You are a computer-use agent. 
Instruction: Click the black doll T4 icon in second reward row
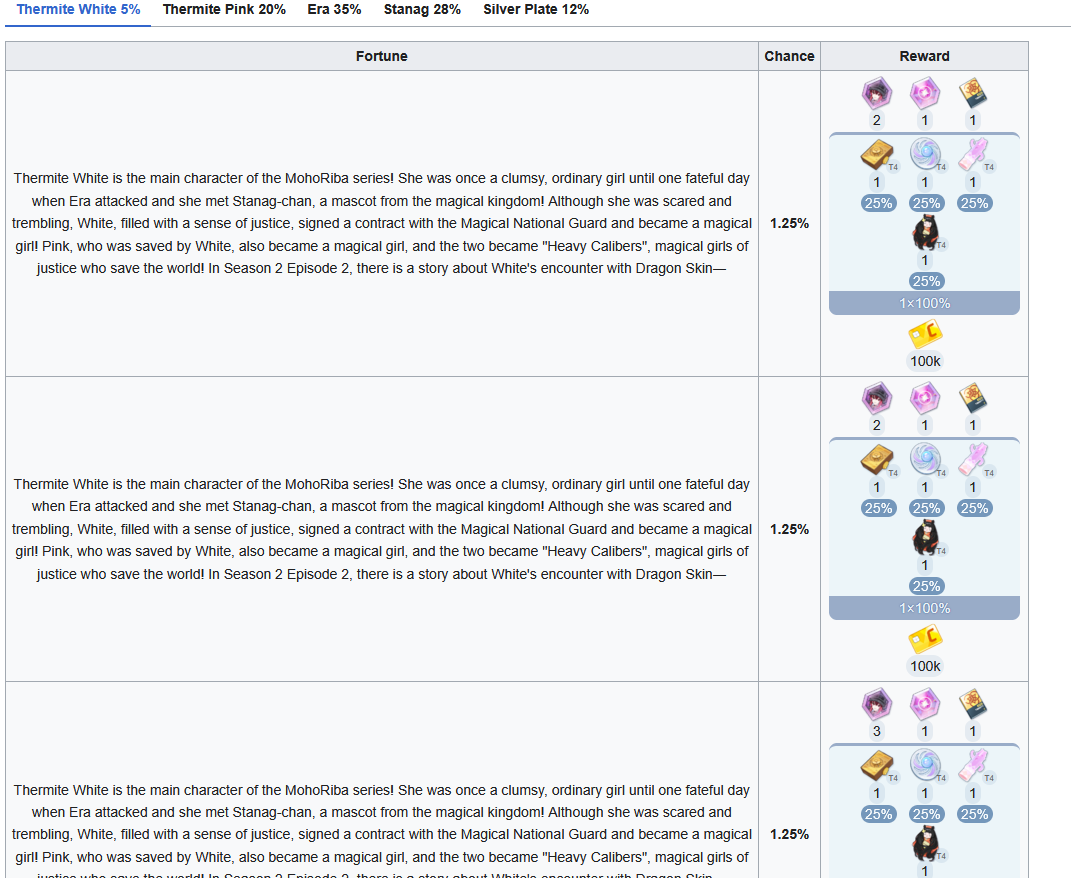(x=926, y=538)
